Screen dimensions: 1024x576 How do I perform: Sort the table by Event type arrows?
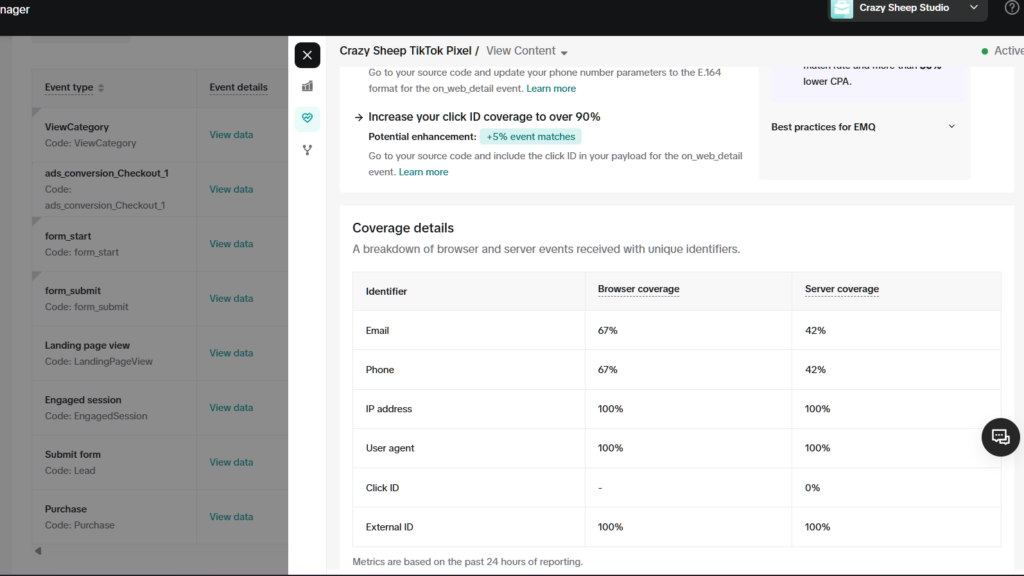(101, 88)
